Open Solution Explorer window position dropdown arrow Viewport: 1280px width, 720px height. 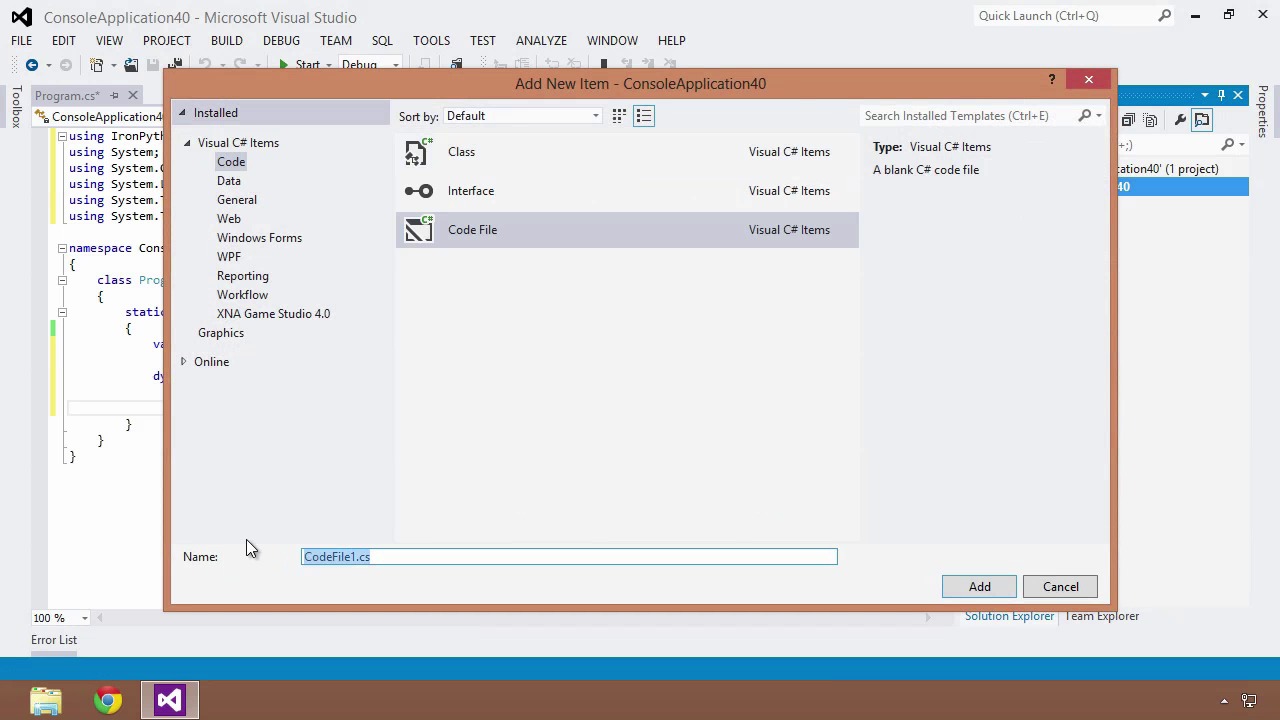pos(1205,96)
